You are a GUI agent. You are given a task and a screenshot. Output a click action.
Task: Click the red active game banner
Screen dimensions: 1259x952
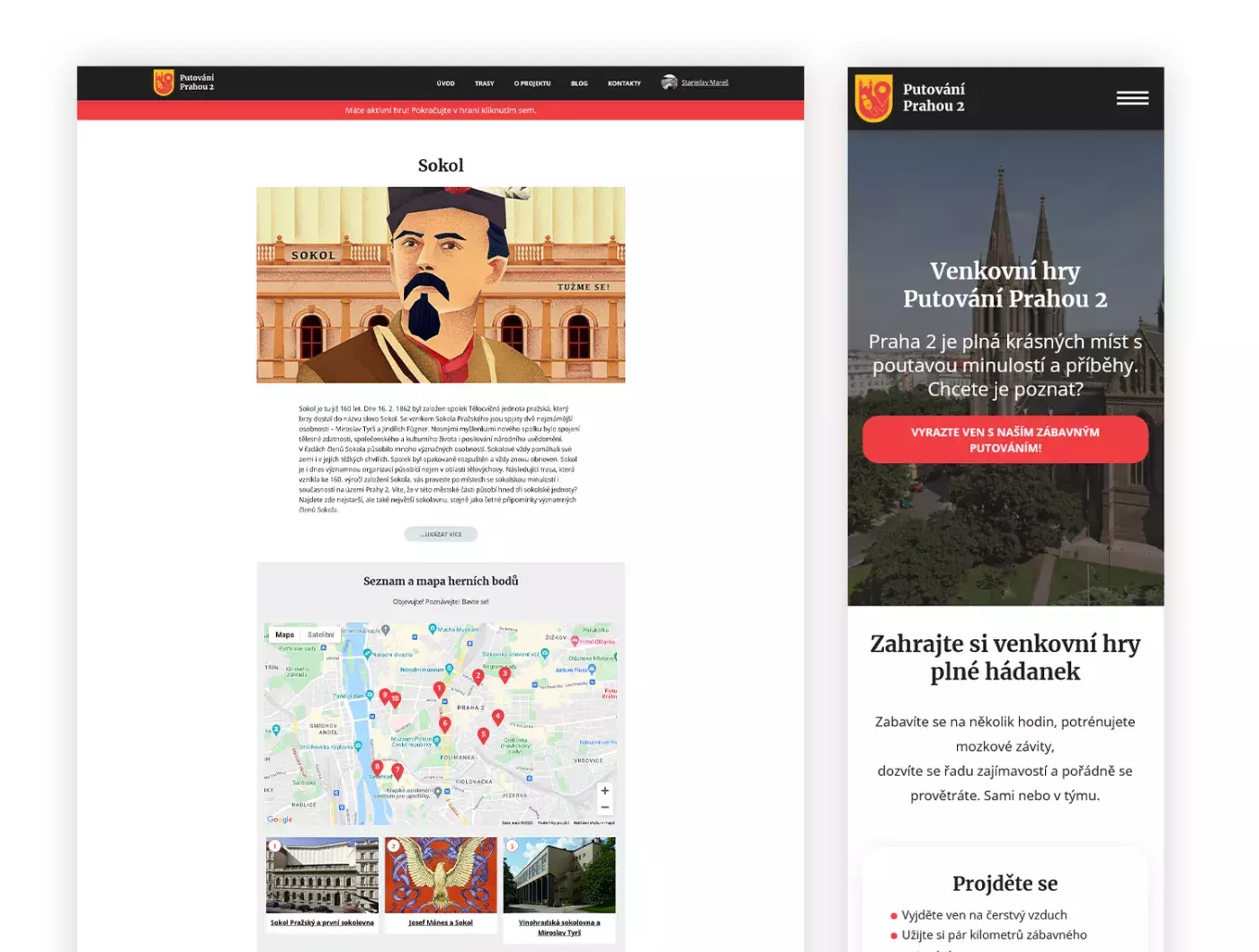[x=441, y=111]
